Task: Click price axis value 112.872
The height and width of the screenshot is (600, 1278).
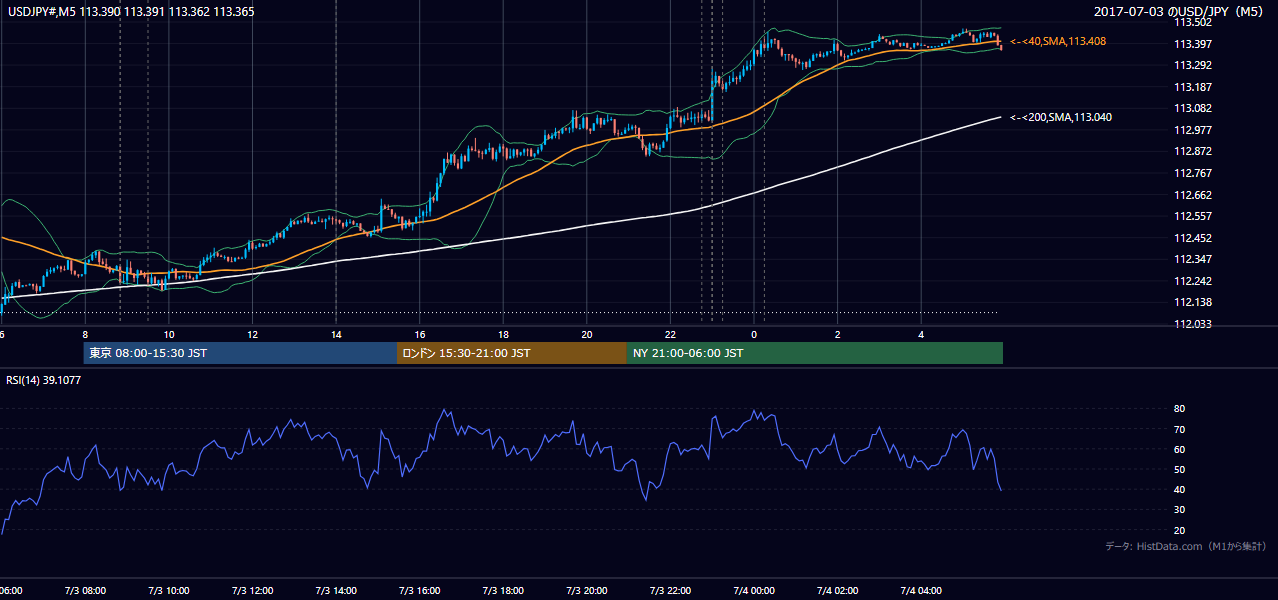Action: coord(1192,151)
